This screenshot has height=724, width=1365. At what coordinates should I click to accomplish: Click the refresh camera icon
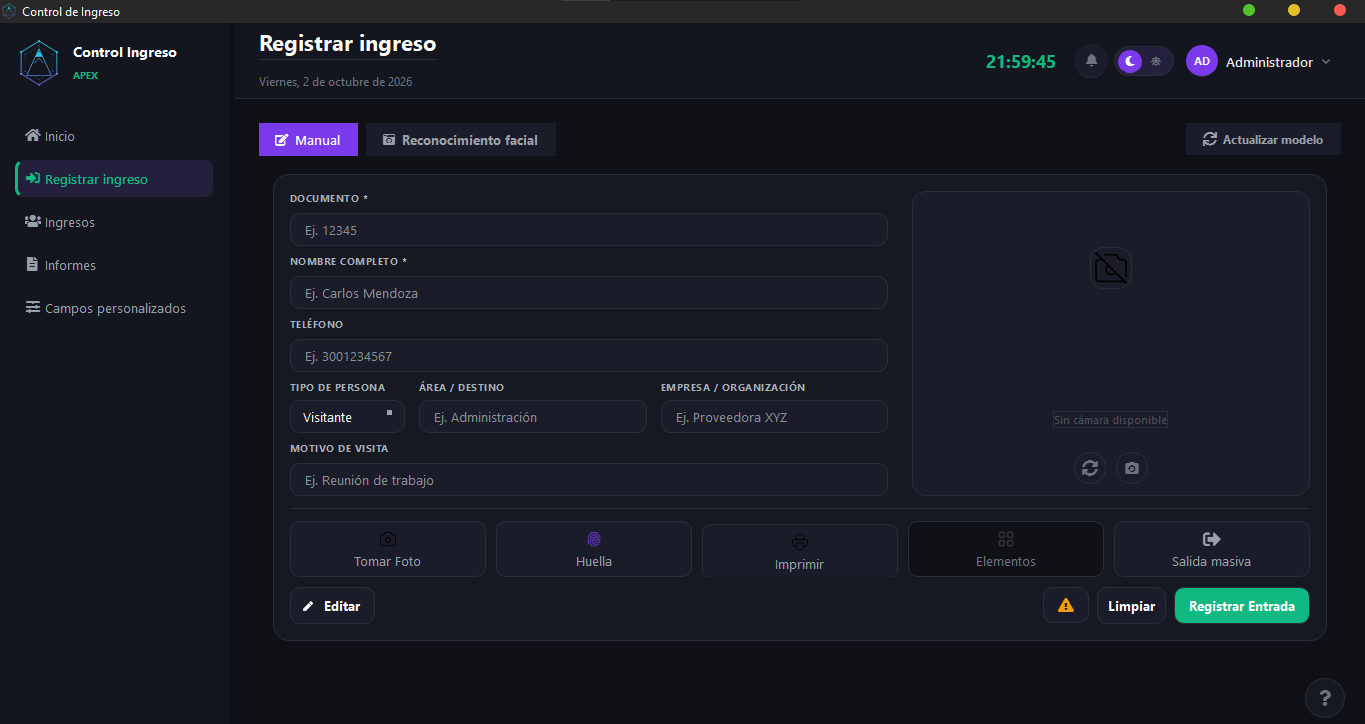click(1090, 468)
